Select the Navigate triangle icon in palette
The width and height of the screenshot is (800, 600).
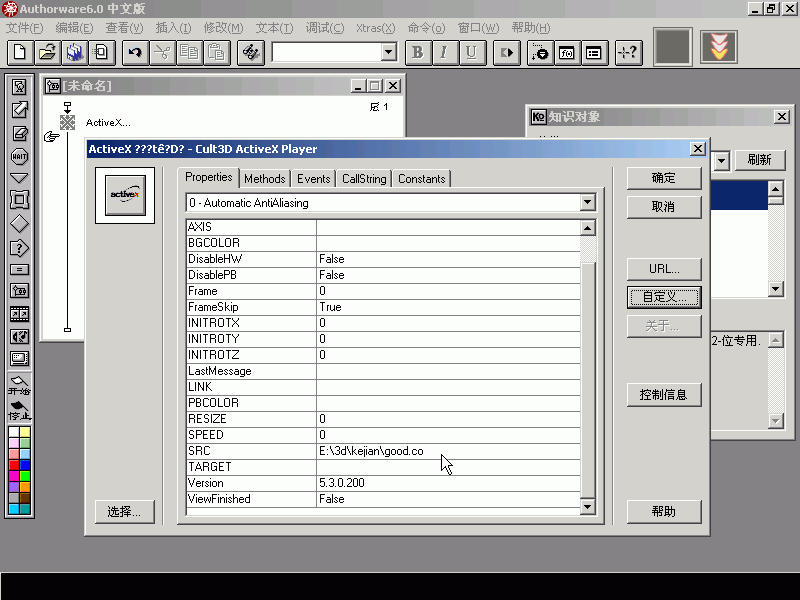[x=19, y=178]
